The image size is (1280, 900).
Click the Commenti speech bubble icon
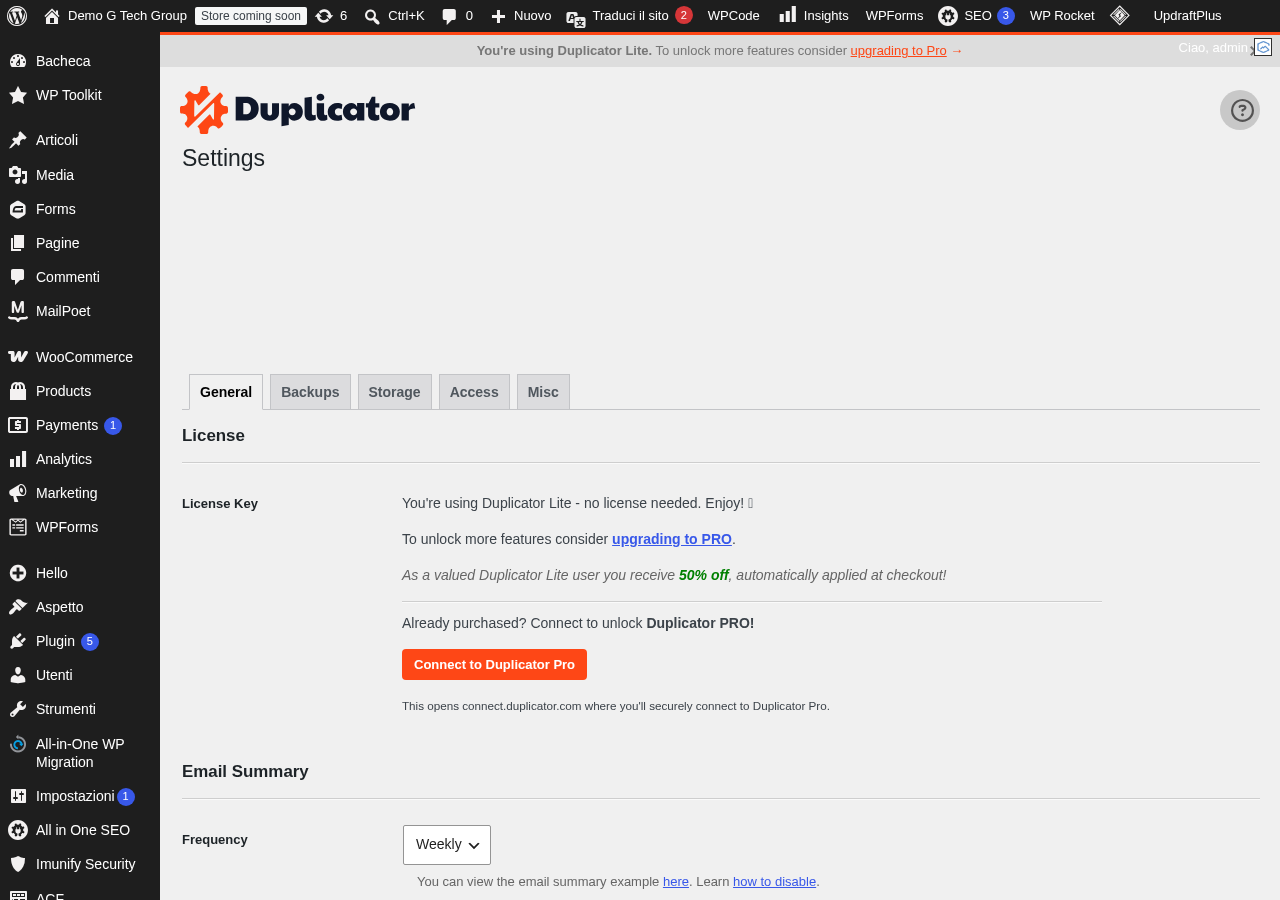point(18,277)
